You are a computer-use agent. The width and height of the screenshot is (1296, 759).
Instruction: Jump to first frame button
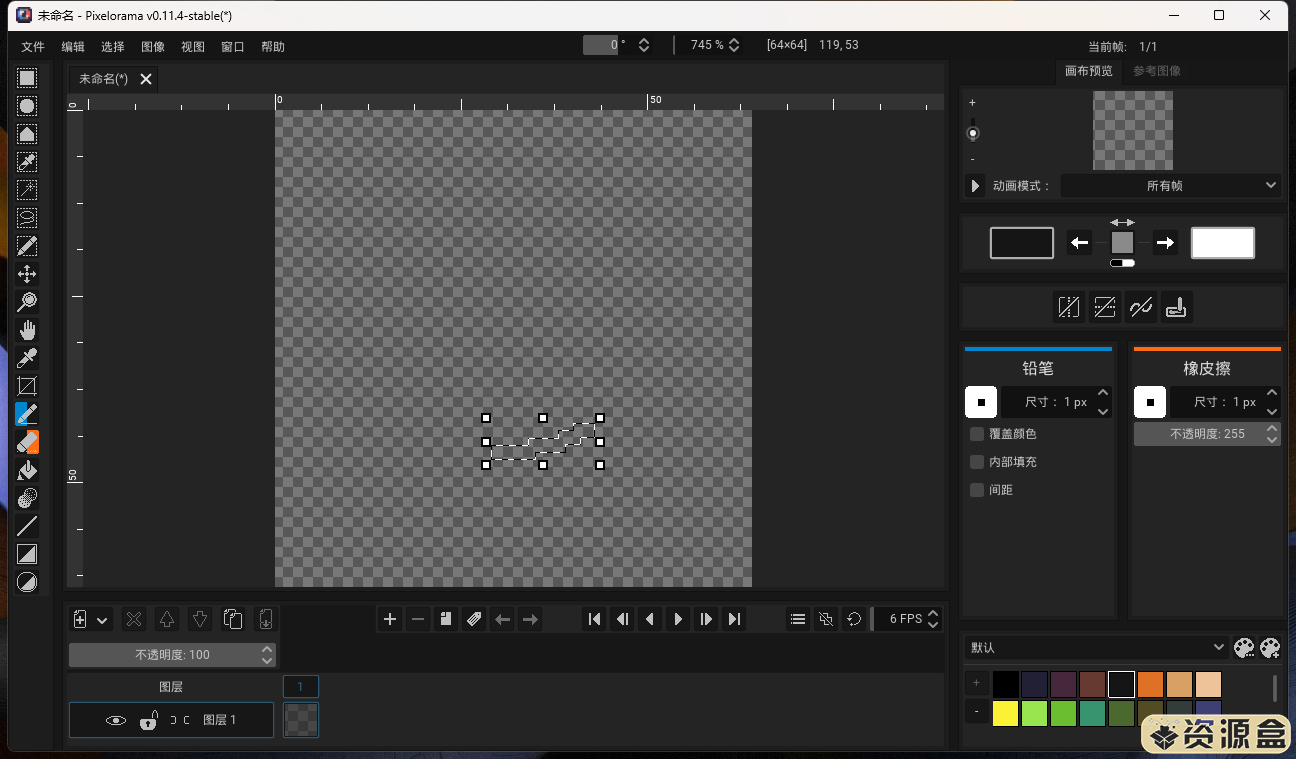click(594, 619)
